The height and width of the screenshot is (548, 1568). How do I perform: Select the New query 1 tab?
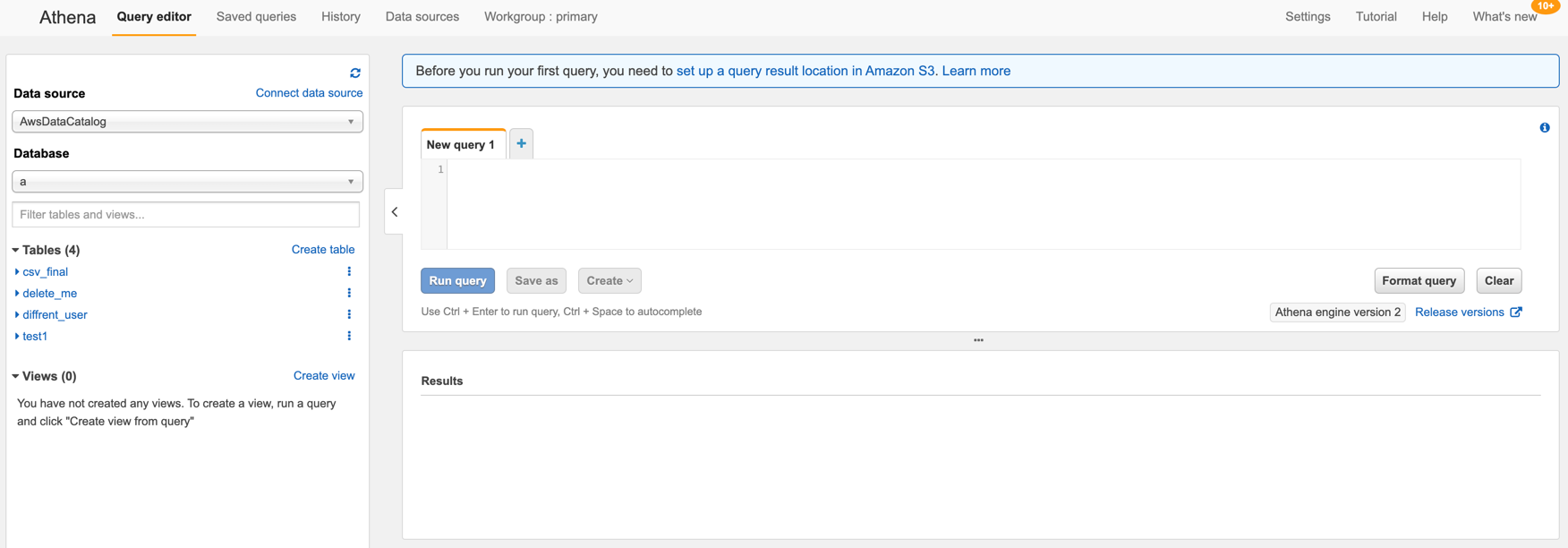pos(461,144)
